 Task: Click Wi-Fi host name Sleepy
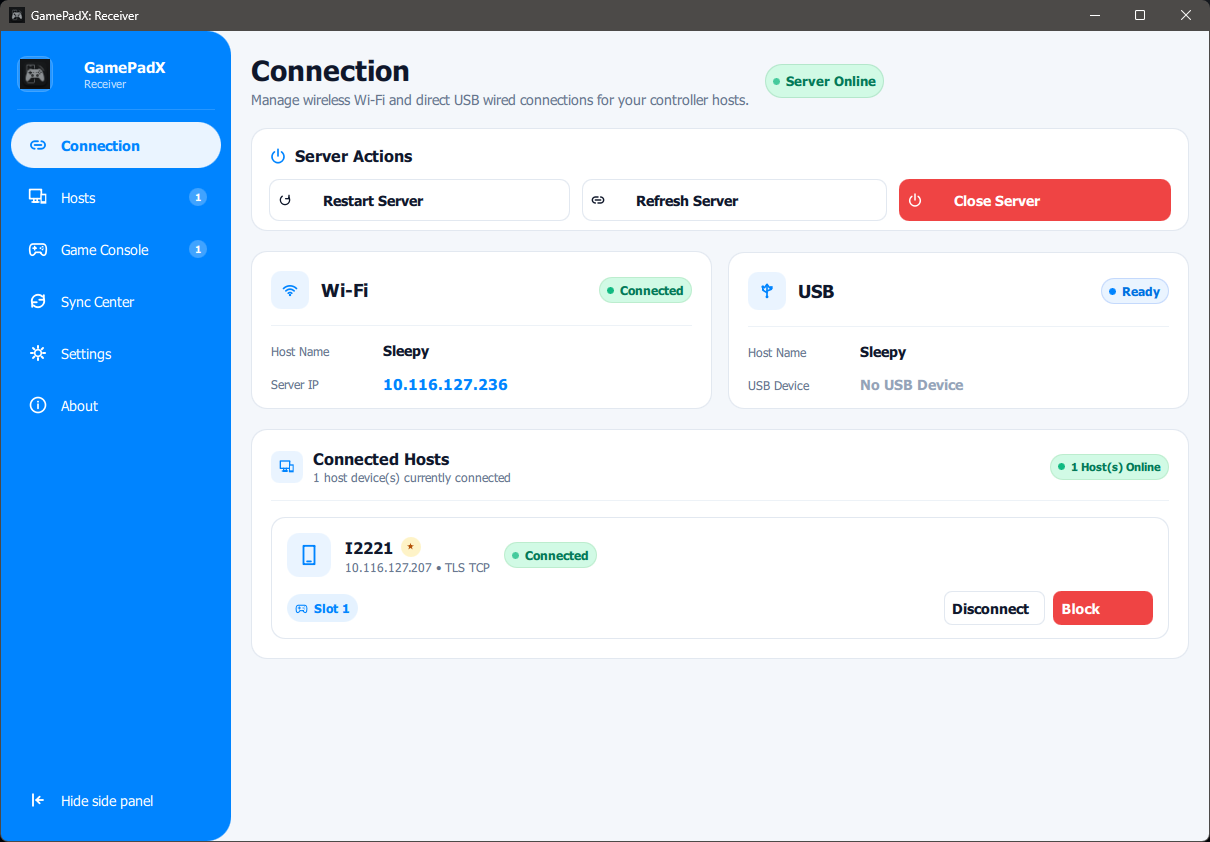(x=406, y=351)
